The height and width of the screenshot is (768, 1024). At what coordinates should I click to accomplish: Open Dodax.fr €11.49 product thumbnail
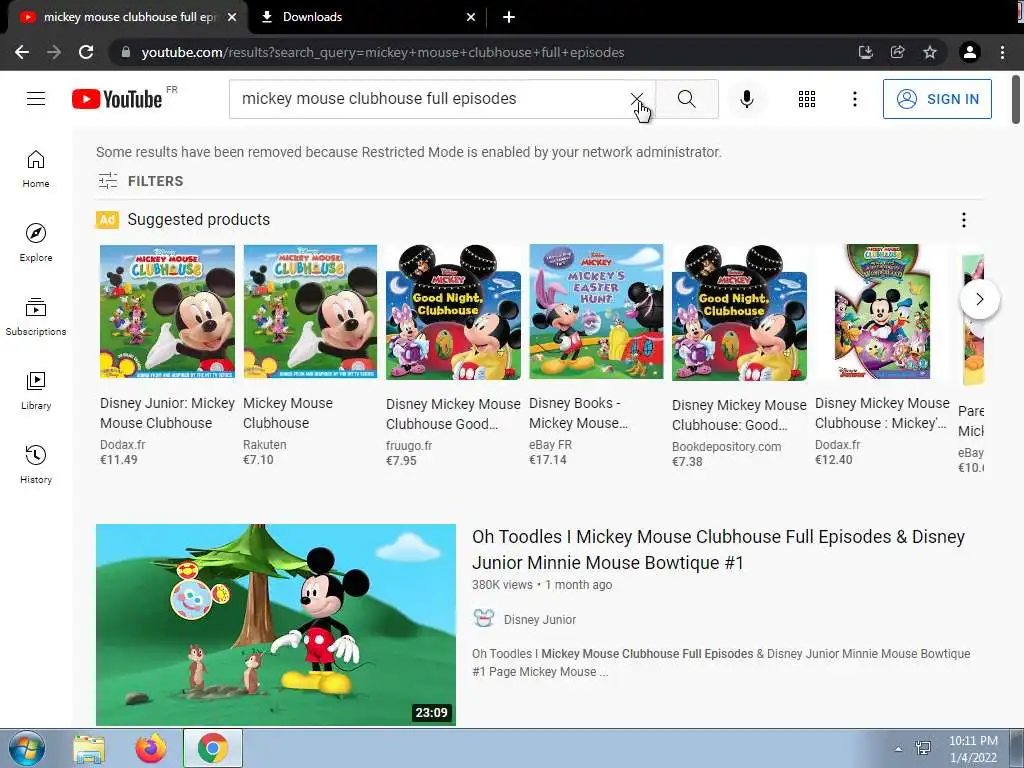click(x=167, y=312)
